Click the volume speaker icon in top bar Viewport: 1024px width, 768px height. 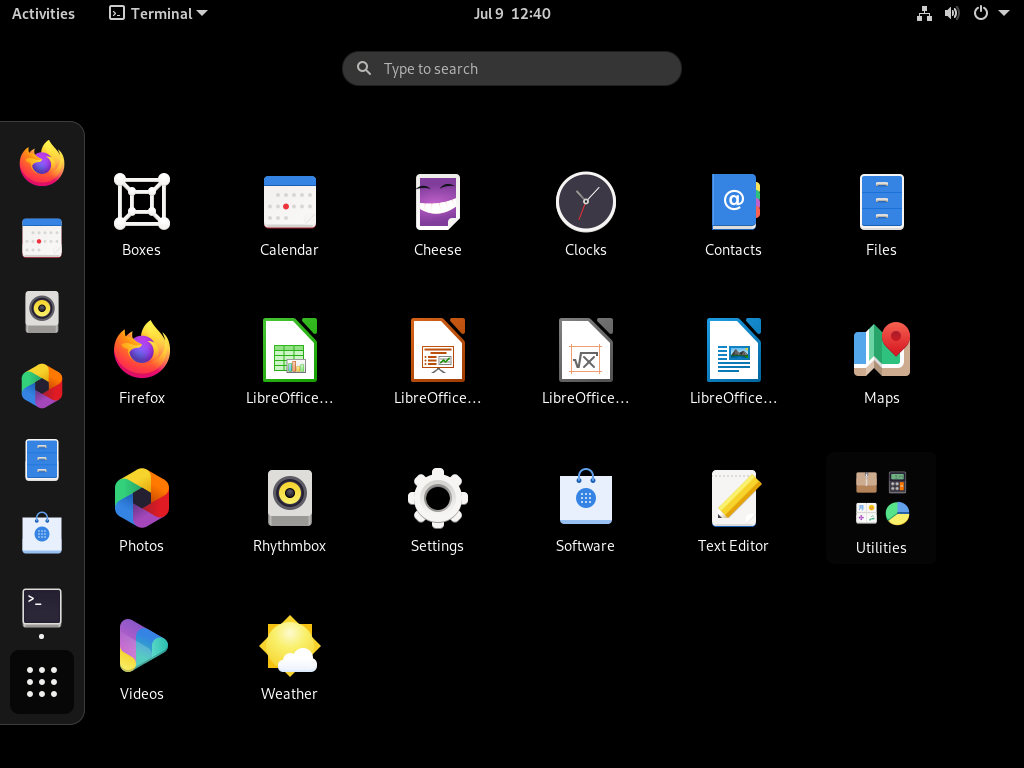pyautogui.click(x=952, y=13)
